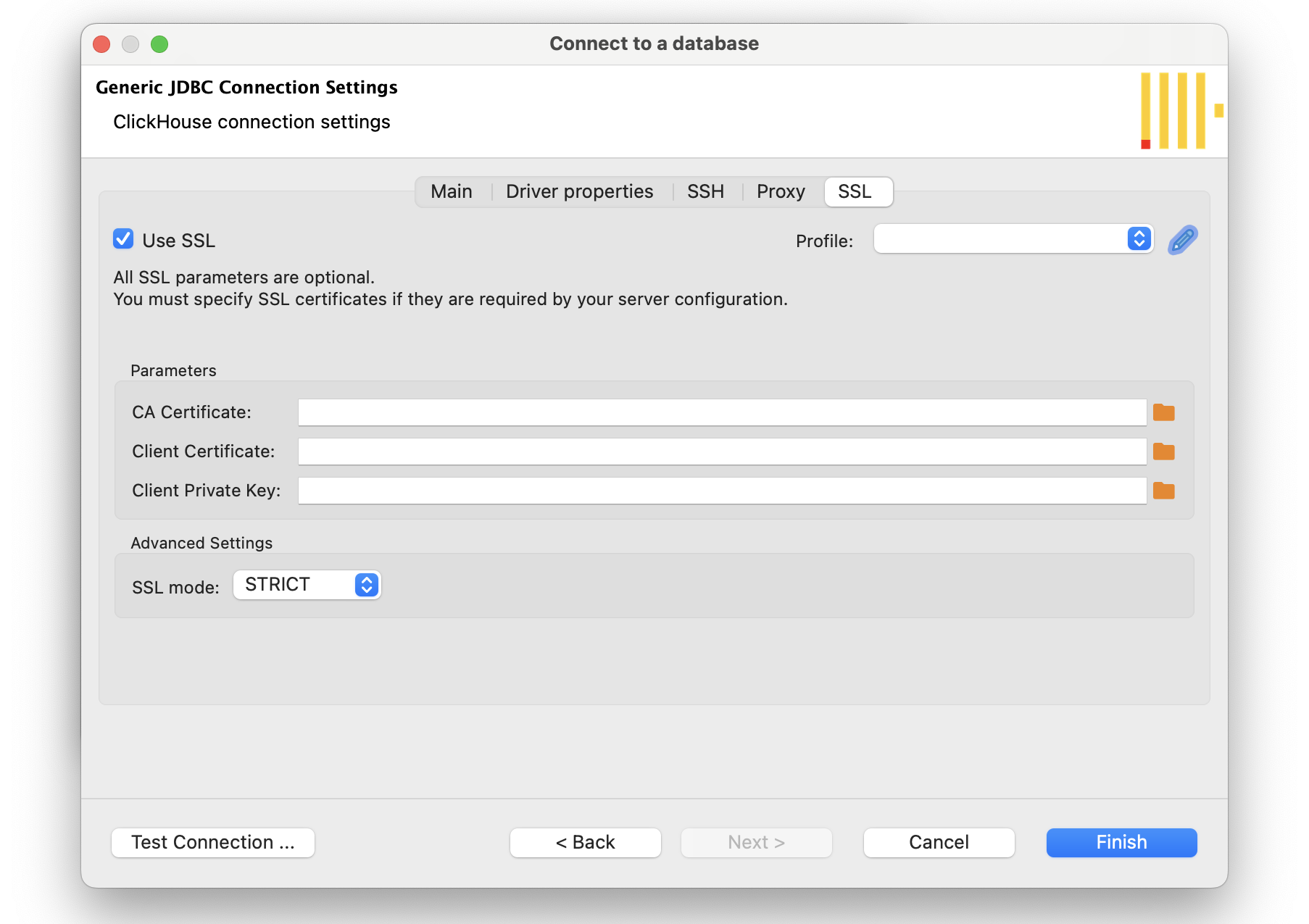Focus the CA Certificate path field
This screenshot has height=924, width=1309.
coord(721,412)
